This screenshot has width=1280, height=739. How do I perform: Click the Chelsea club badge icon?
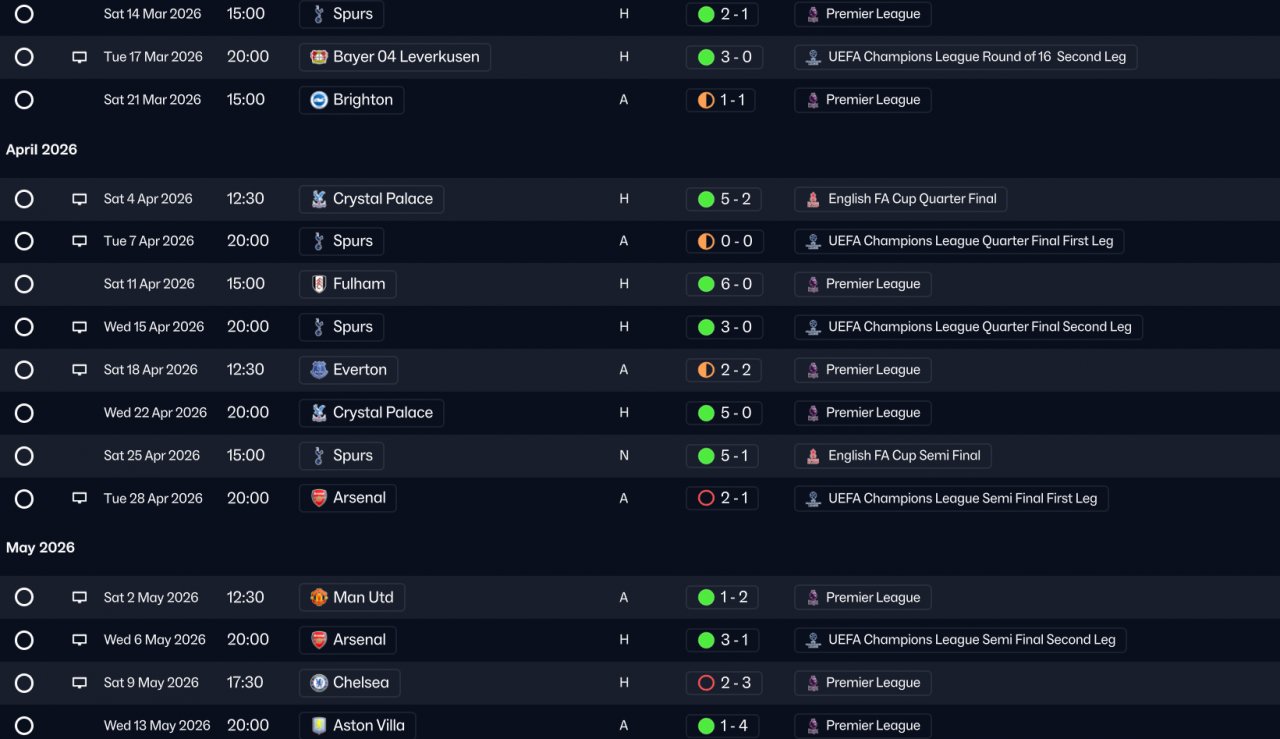click(319, 683)
